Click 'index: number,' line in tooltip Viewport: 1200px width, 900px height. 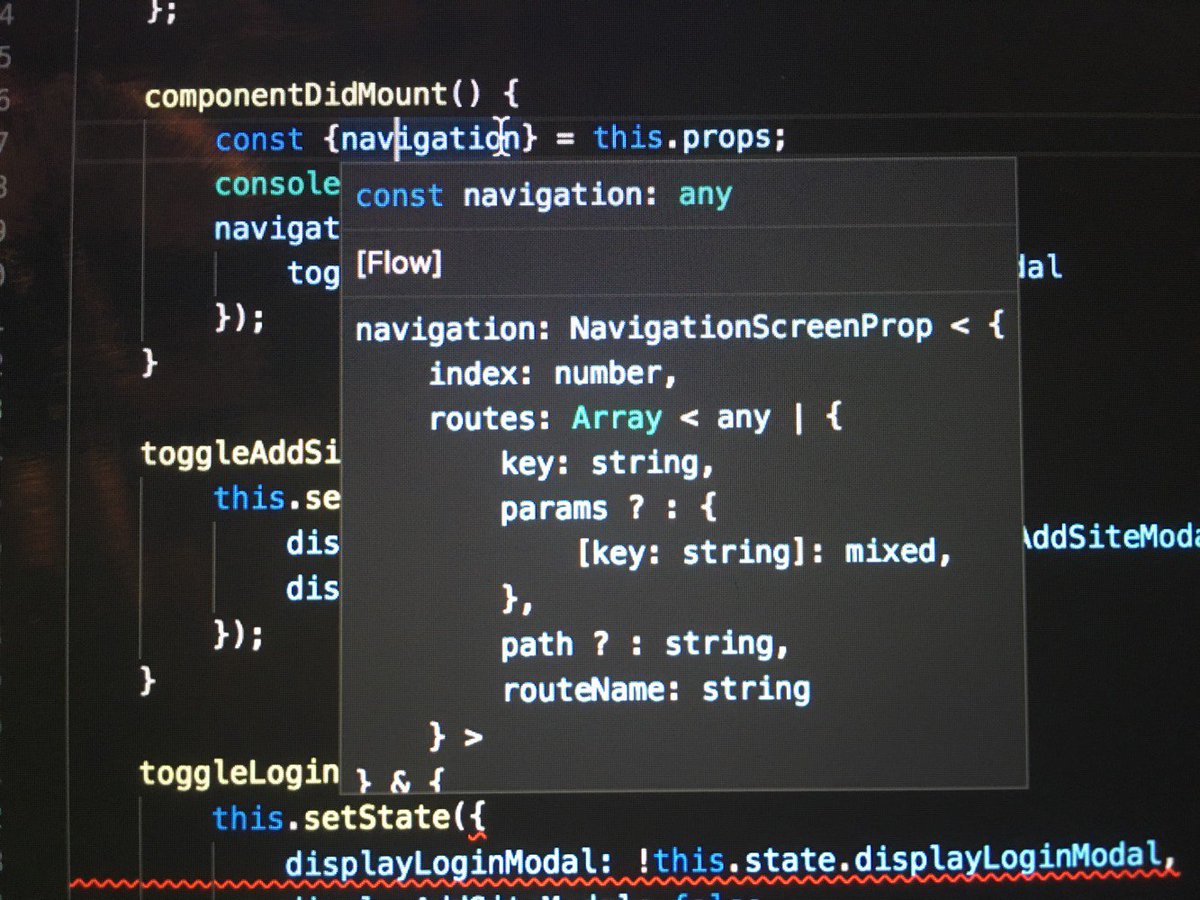[553, 374]
